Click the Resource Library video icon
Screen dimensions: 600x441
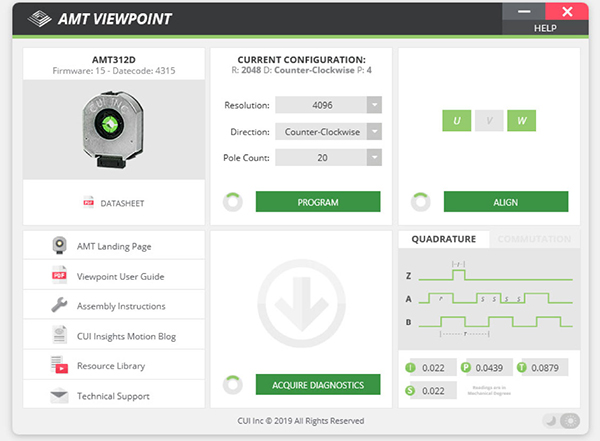tap(59, 365)
